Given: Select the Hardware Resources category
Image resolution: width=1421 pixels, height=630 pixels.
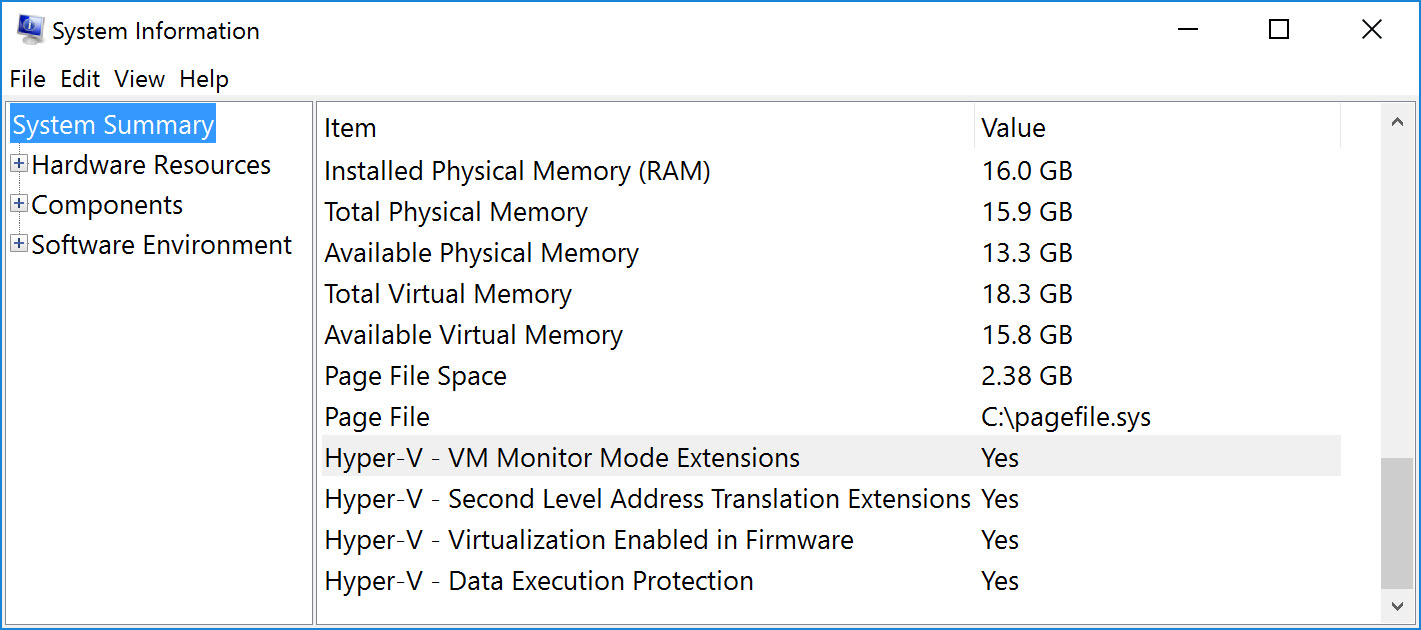Looking at the screenshot, I should click(x=151, y=165).
